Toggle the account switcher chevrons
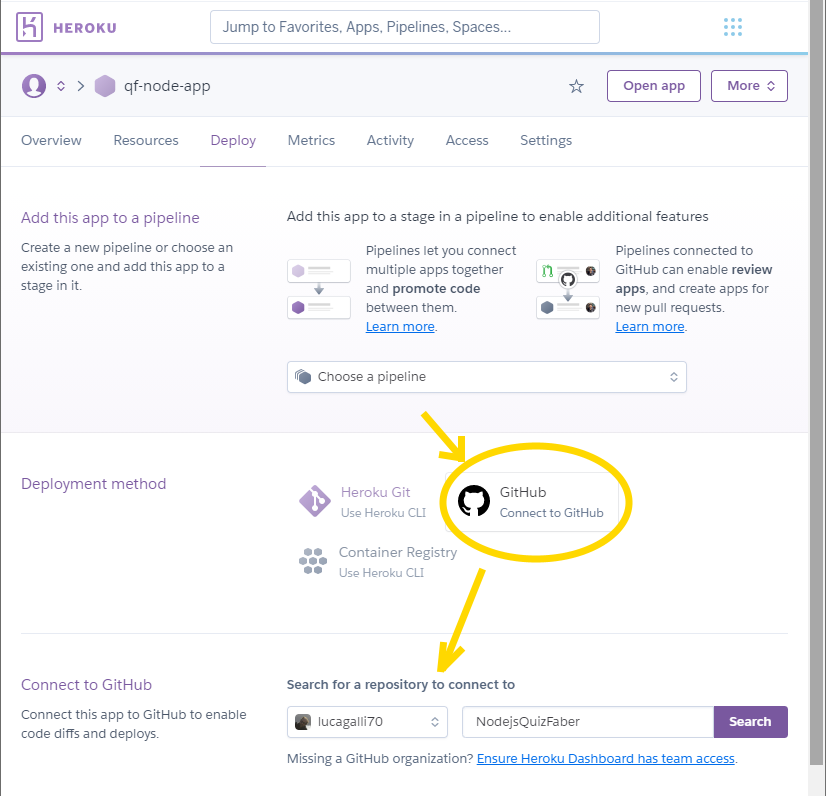 pyautogui.click(x=61, y=86)
